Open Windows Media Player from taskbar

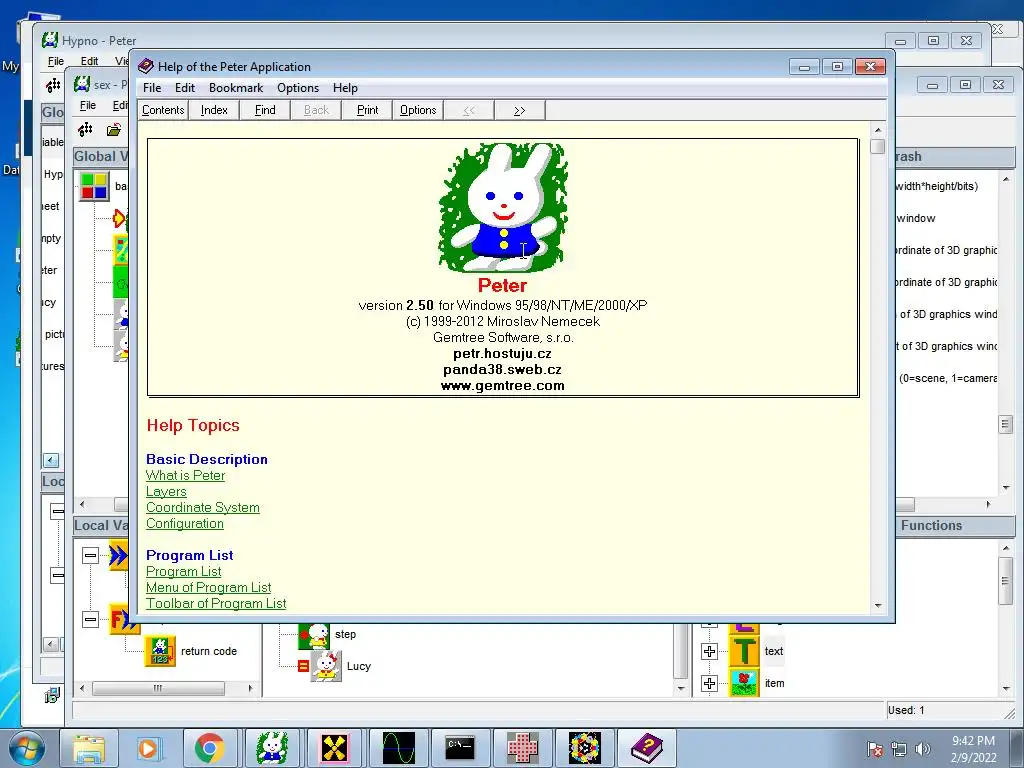click(x=149, y=748)
